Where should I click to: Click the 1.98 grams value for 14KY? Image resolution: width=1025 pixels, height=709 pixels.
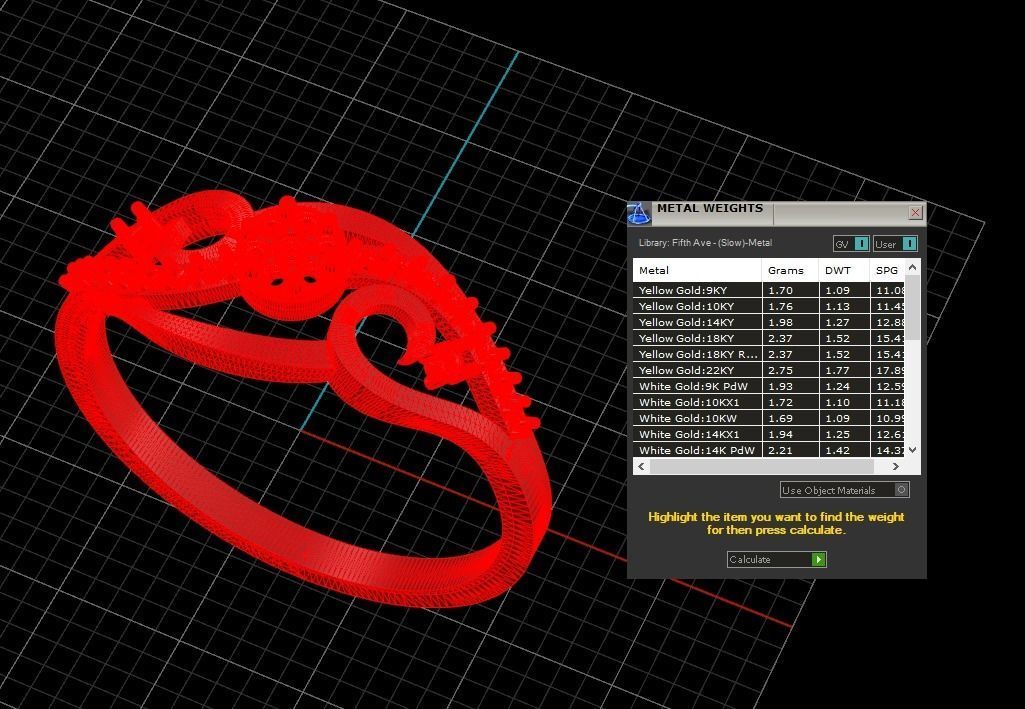pos(781,322)
